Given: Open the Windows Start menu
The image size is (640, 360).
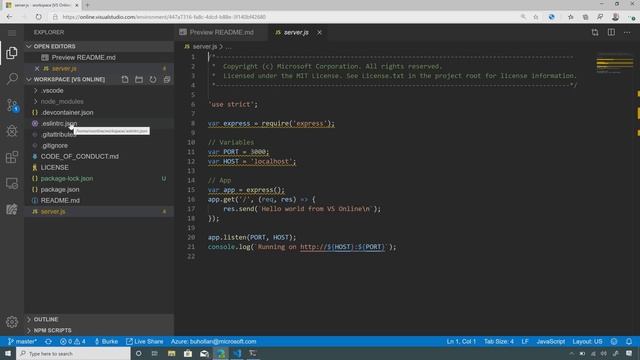Looking at the screenshot, I should point(8,353).
